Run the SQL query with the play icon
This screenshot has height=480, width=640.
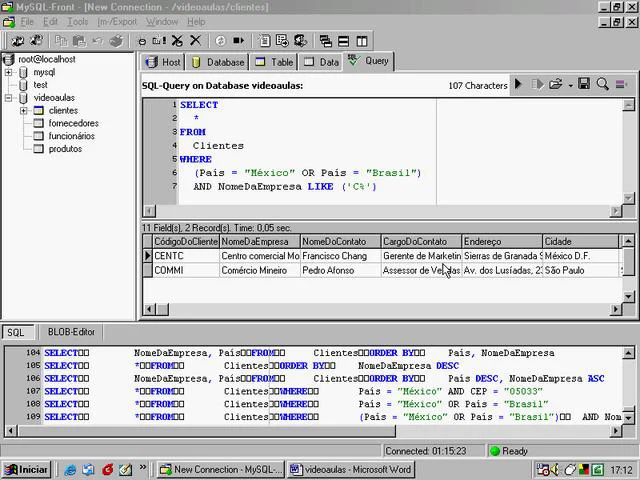(519, 84)
